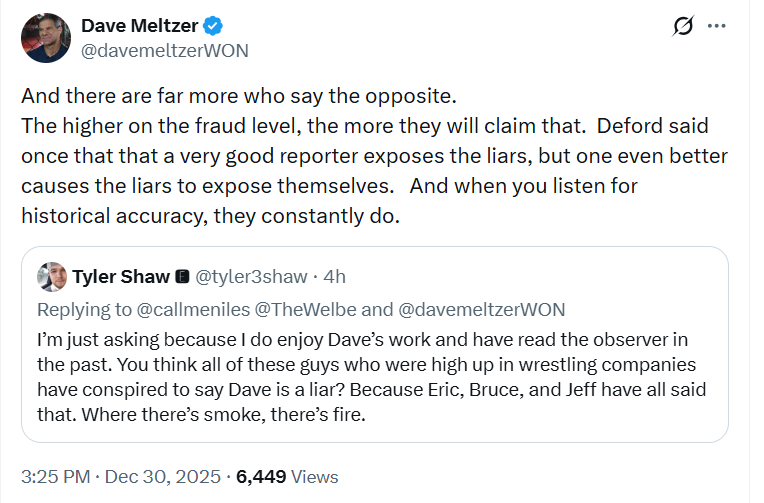This screenshot has width=764, height=503.
Task: Open the three-dot More options menu
Action: [x=717, y=27]
